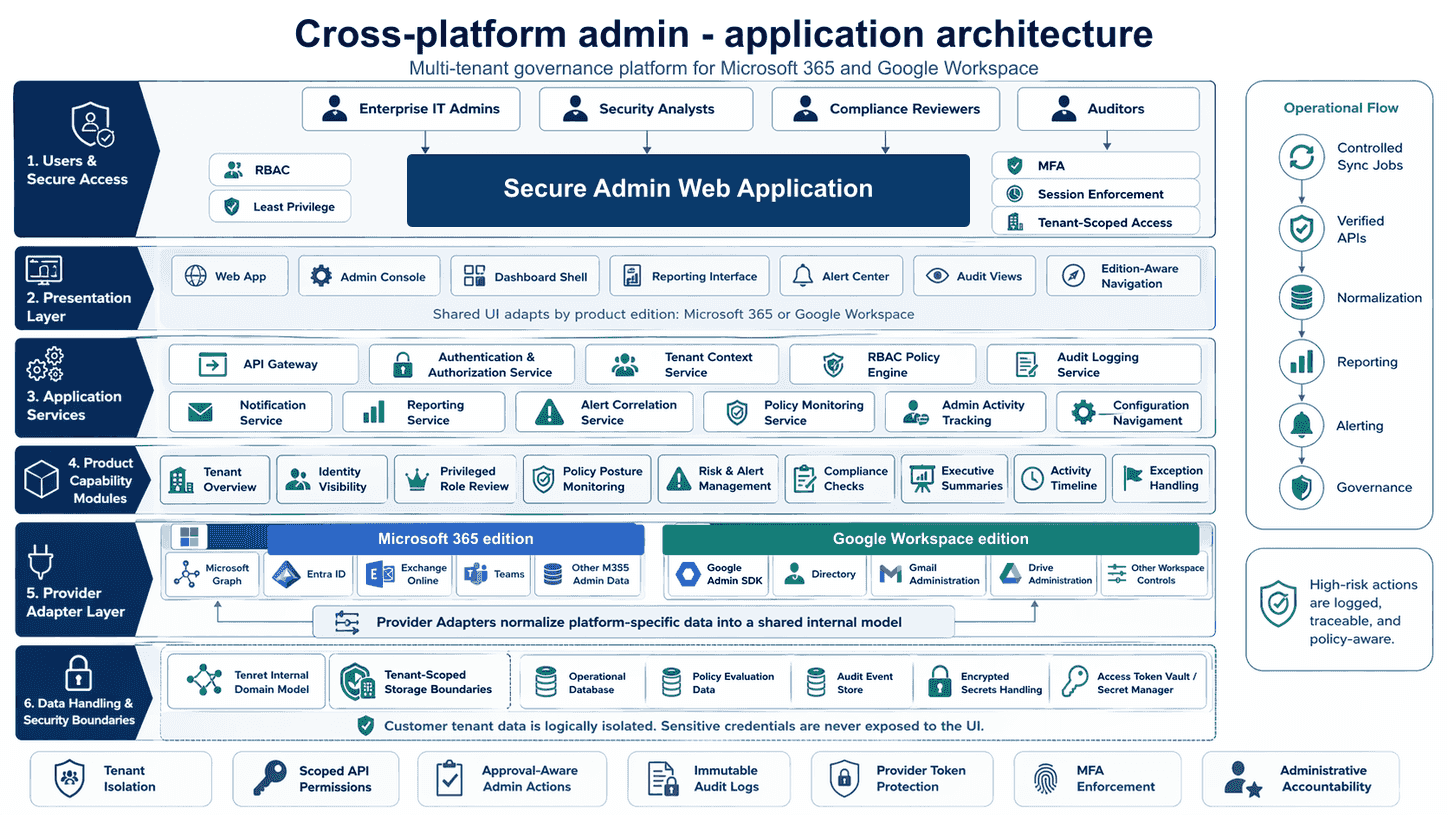
Task: Click the Audit Event Store label
Action: pos(864,683)
